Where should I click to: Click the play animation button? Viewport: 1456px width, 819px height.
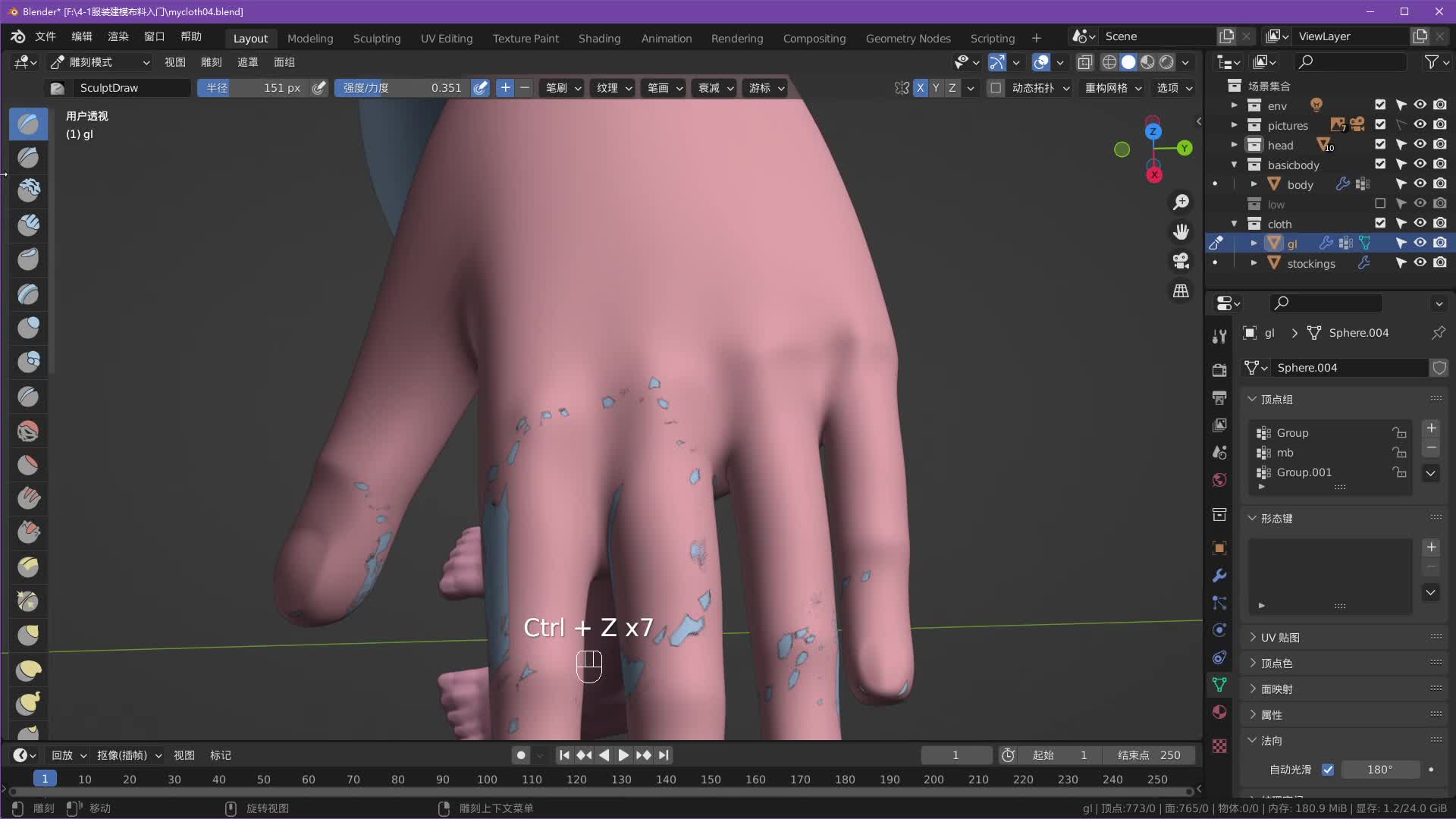(x=623, y=755)
